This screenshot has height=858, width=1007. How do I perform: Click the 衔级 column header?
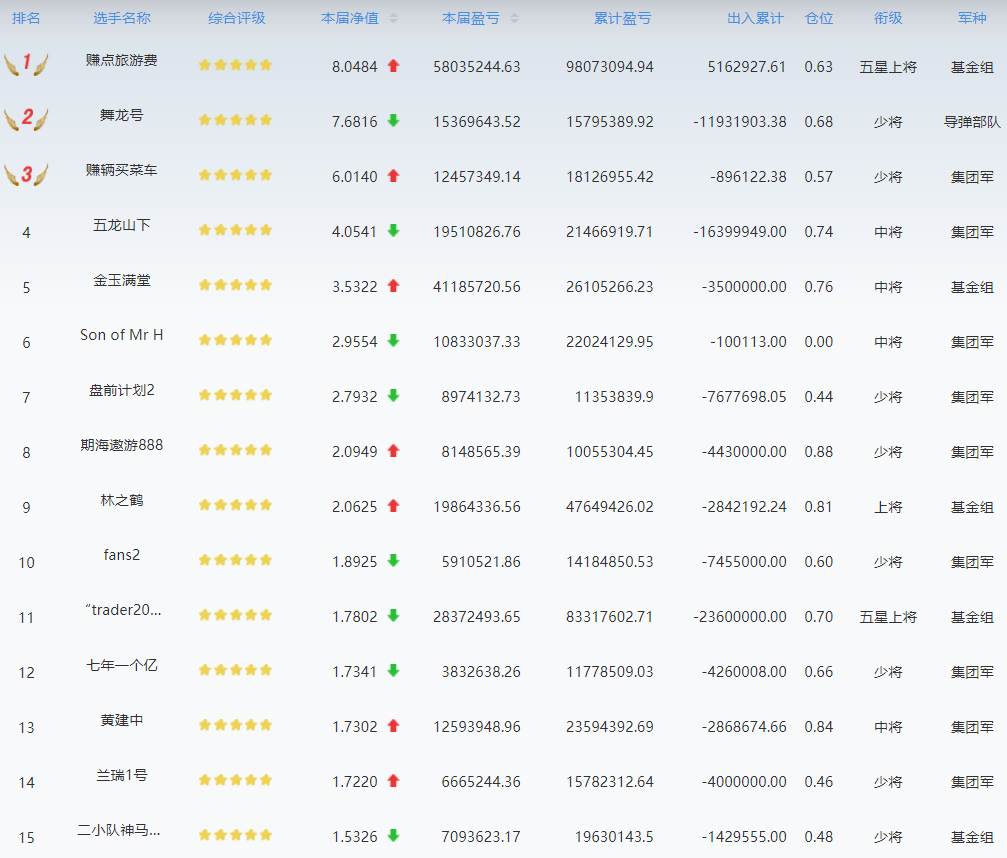click(x=888, y=18)
